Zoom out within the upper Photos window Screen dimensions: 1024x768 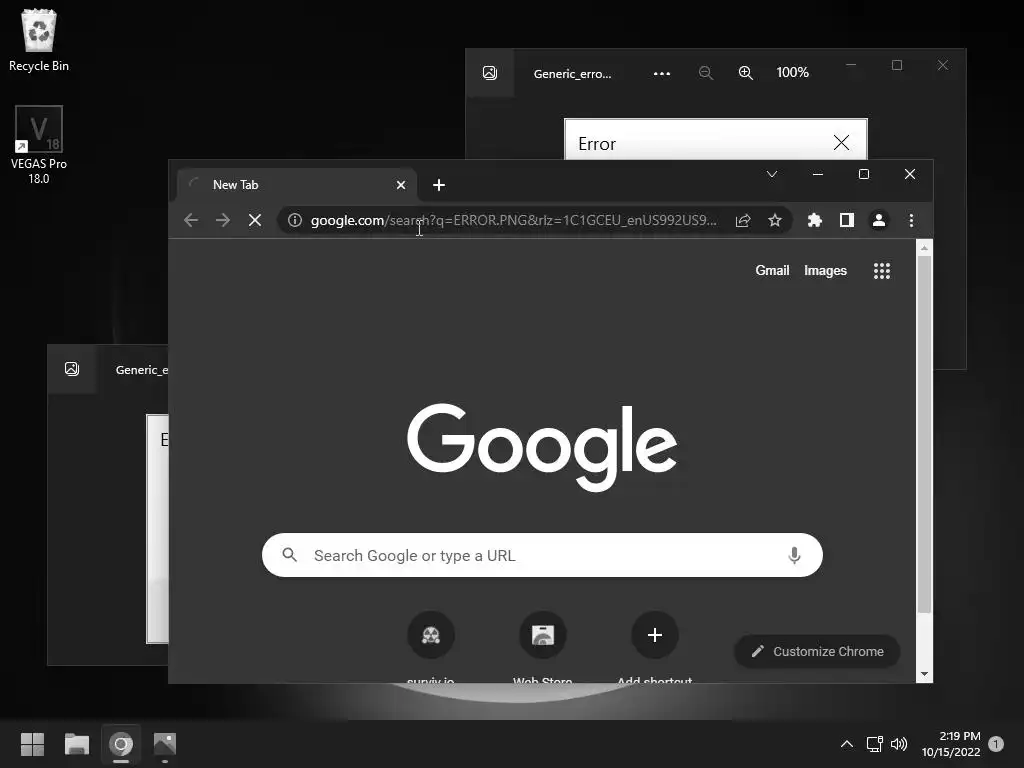click(x=705, y=72)
